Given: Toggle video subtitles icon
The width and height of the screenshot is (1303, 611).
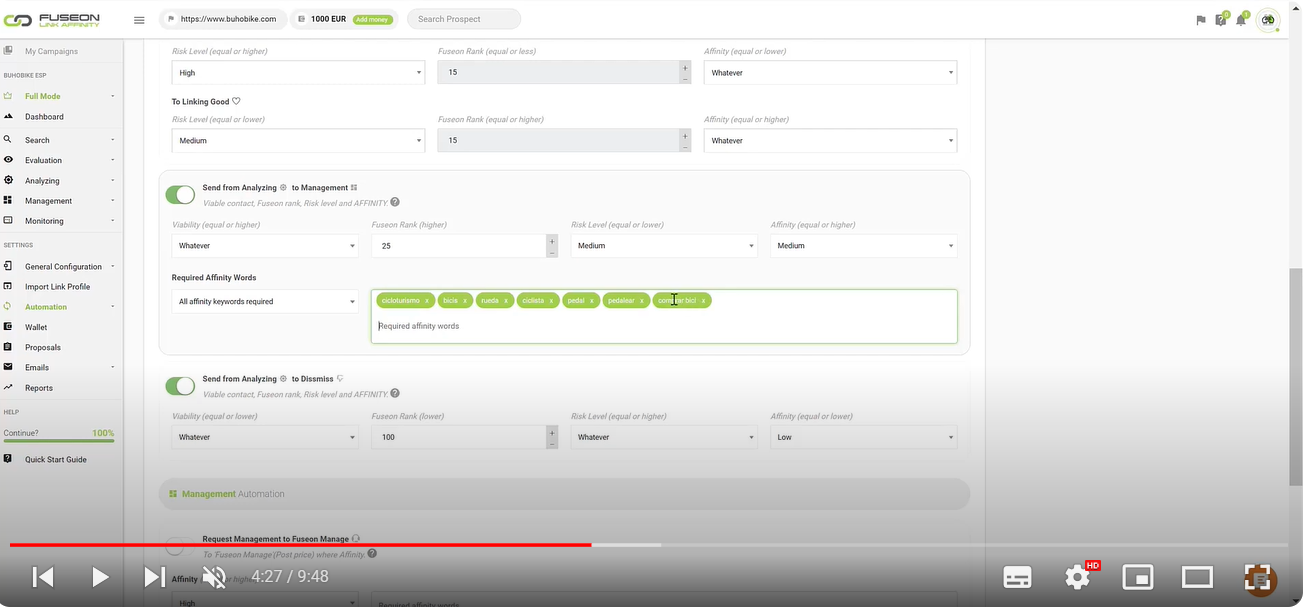Looking at the screenshot, I should click(1017, 577).
